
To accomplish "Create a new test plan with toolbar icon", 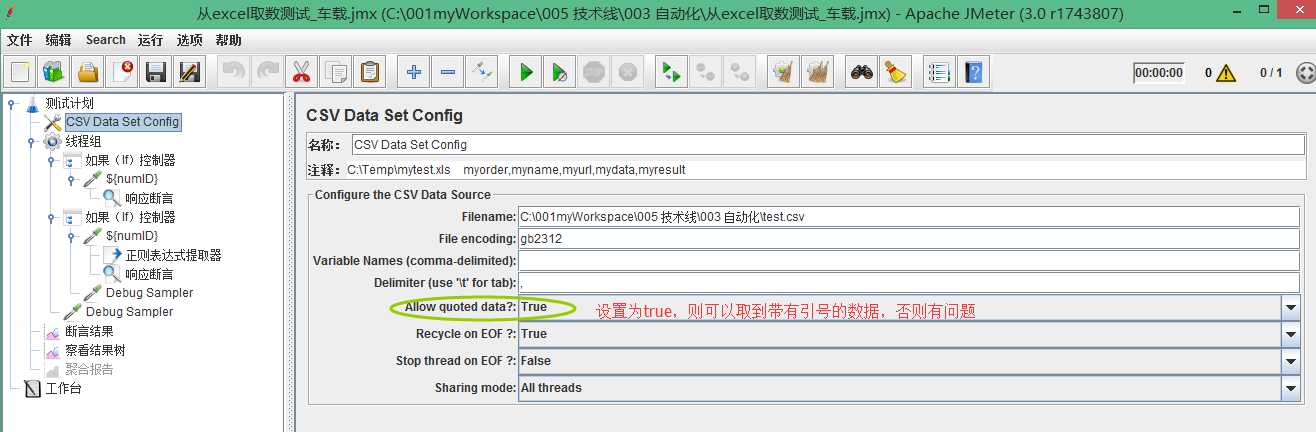I will [22, 72].
